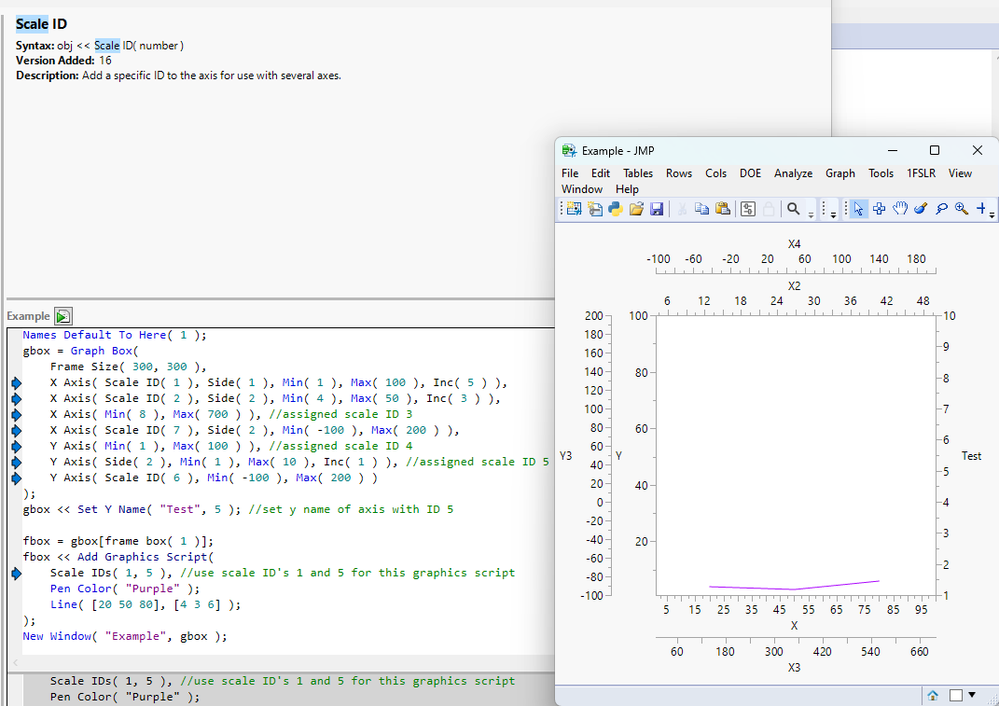Expand the toolbar overflow chevron
The height and width of the screenshot is (706, 999).
833,213
